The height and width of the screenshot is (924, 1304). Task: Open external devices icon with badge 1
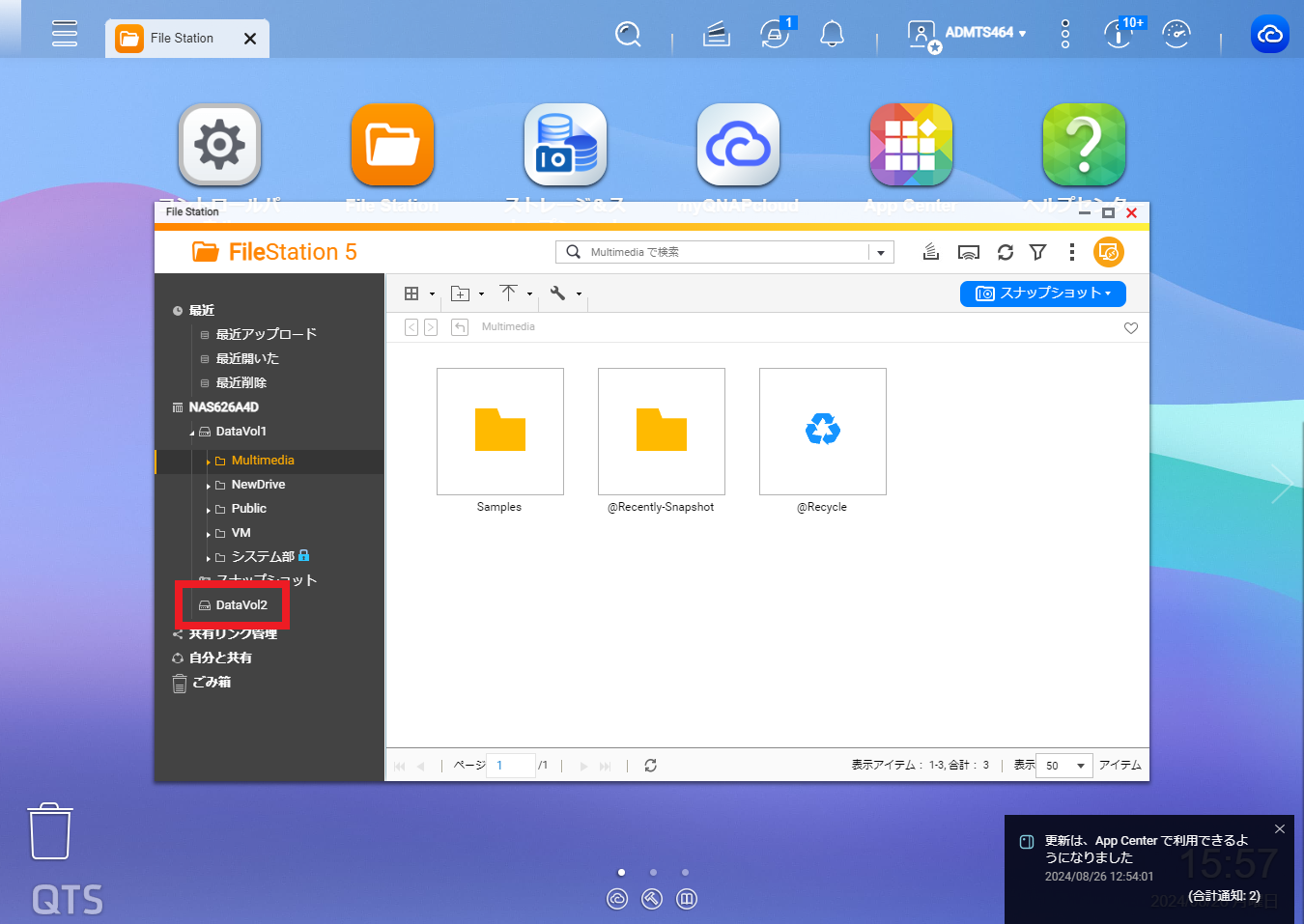776,33
